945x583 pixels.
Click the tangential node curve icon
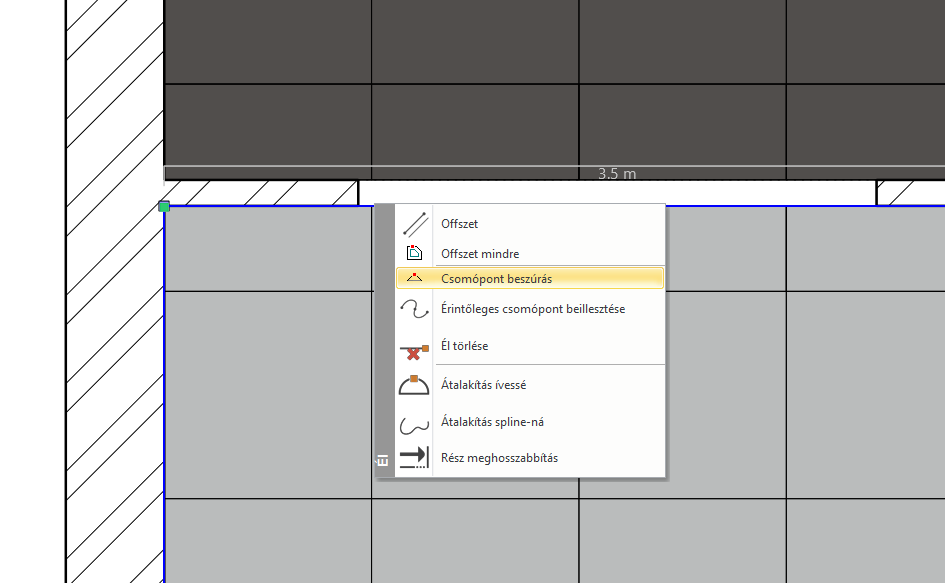pos(414,309)
